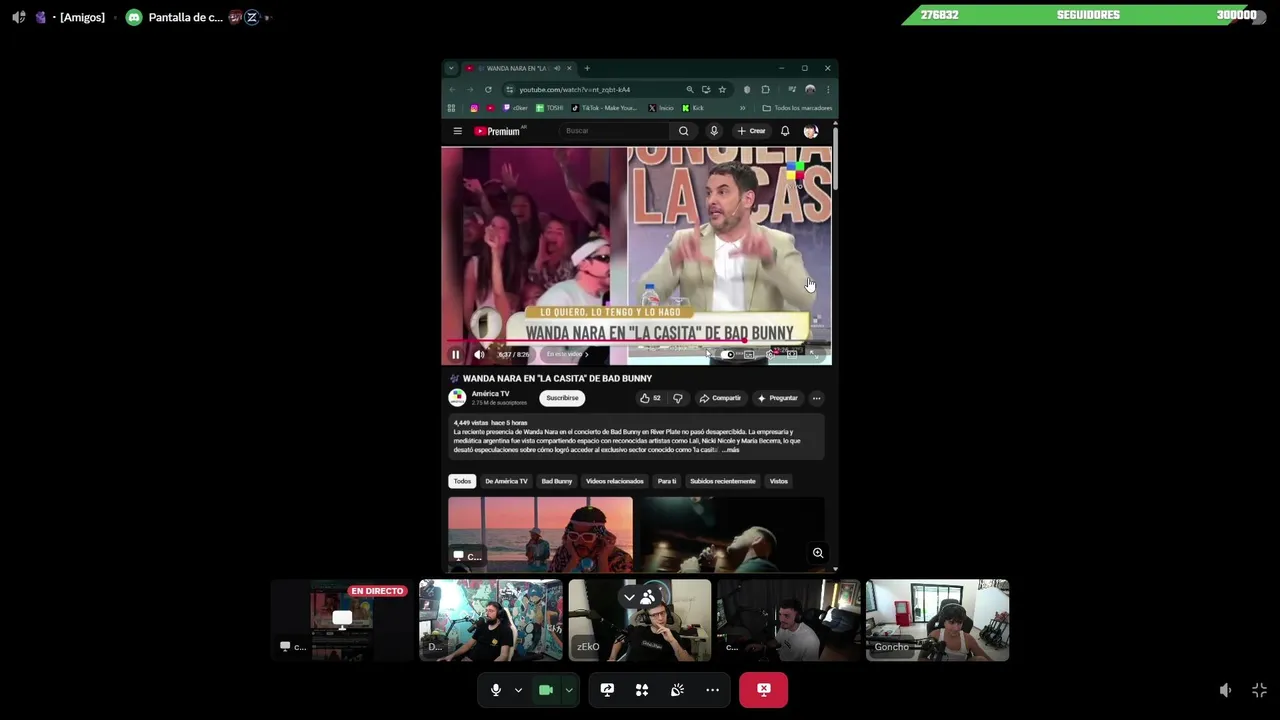
Task: Click the red YouTube progress bar
Action: tap(594, 341)
